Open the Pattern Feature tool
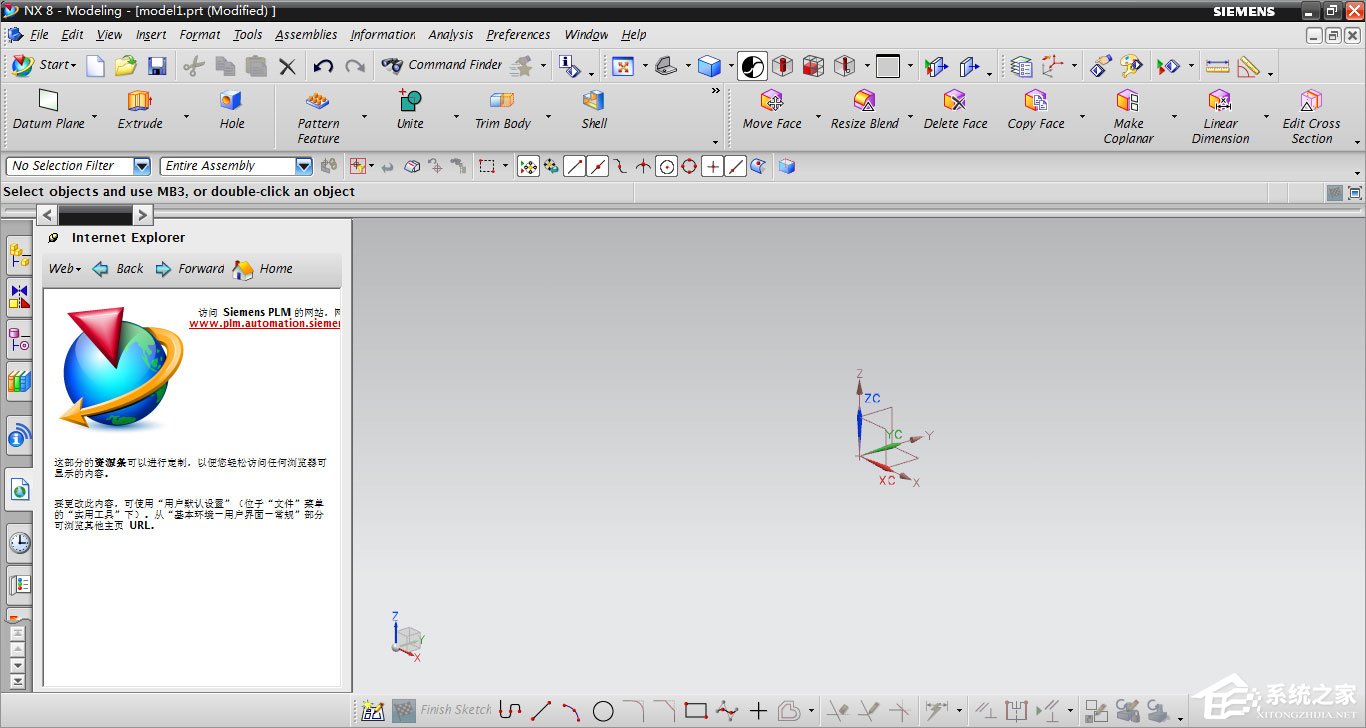Image resolution: width=1366 pixels, height=728 pixels. pos(318,101)
